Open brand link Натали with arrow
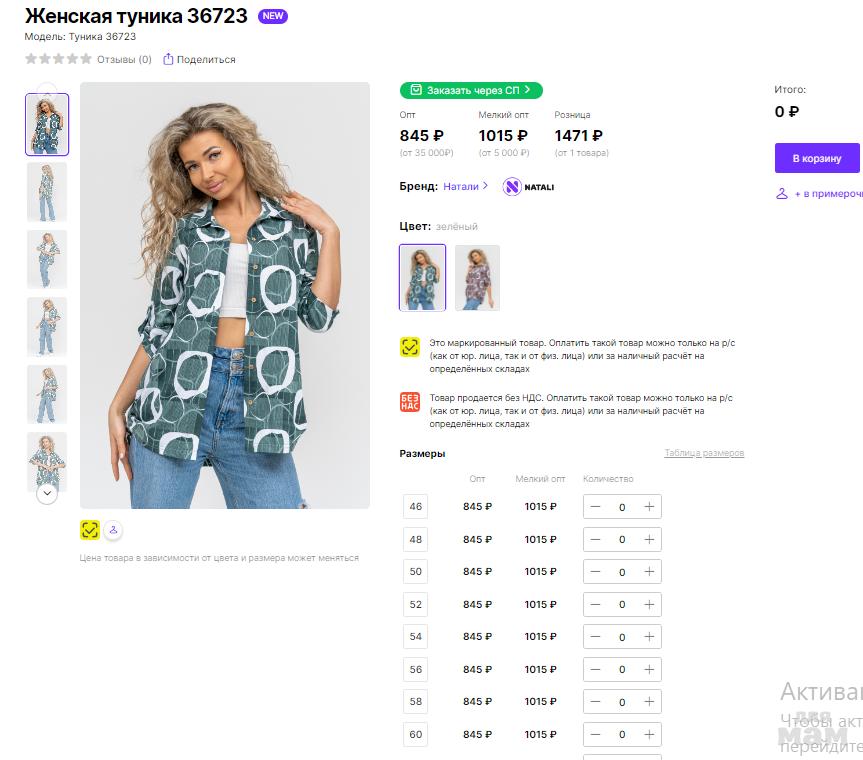This screenshot has width=863, height=760. tap(466, 186)
